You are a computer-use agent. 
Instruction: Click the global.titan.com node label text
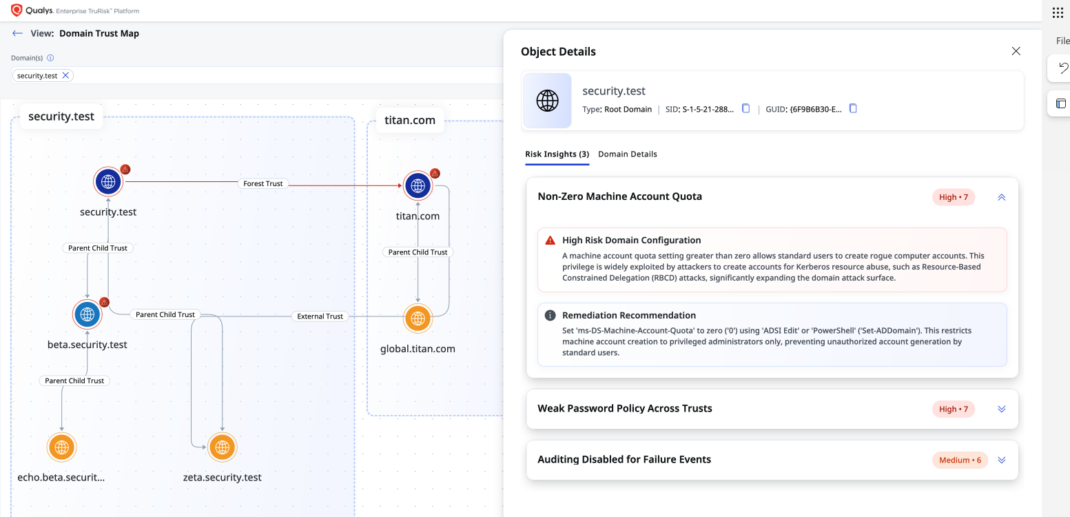[418, 349]
